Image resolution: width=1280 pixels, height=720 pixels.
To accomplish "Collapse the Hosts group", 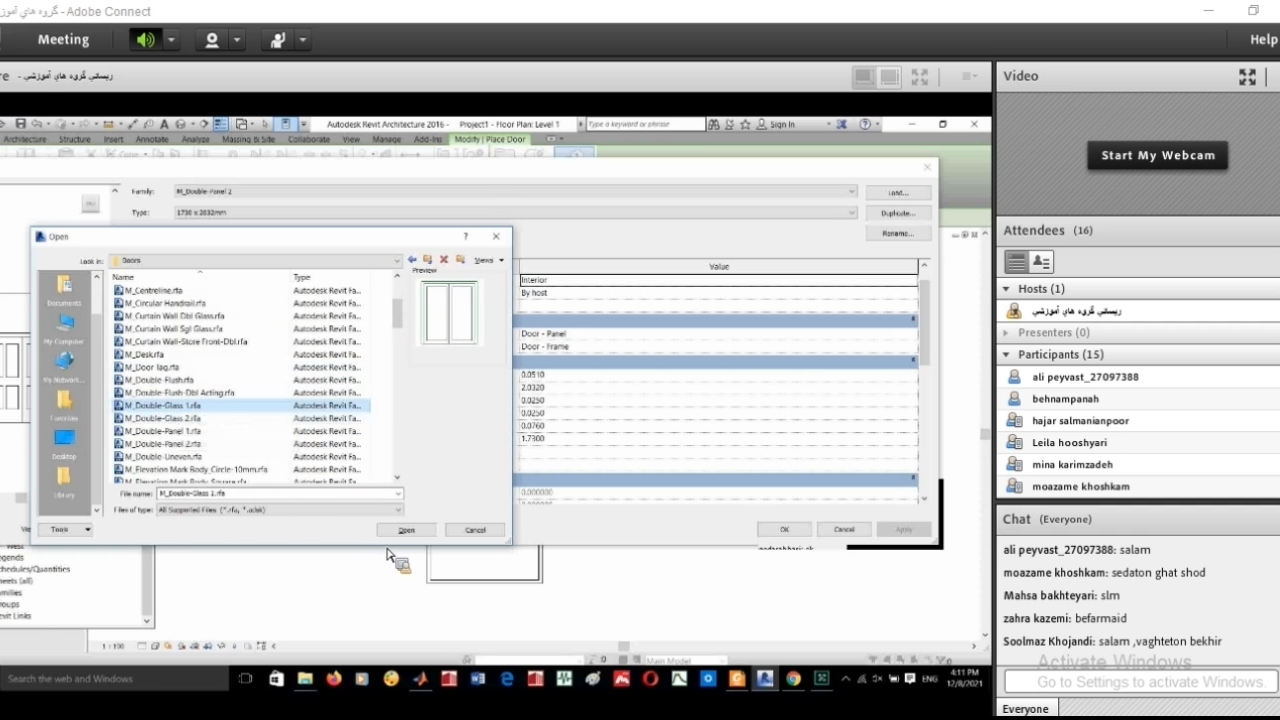I will click(1007, 289).
